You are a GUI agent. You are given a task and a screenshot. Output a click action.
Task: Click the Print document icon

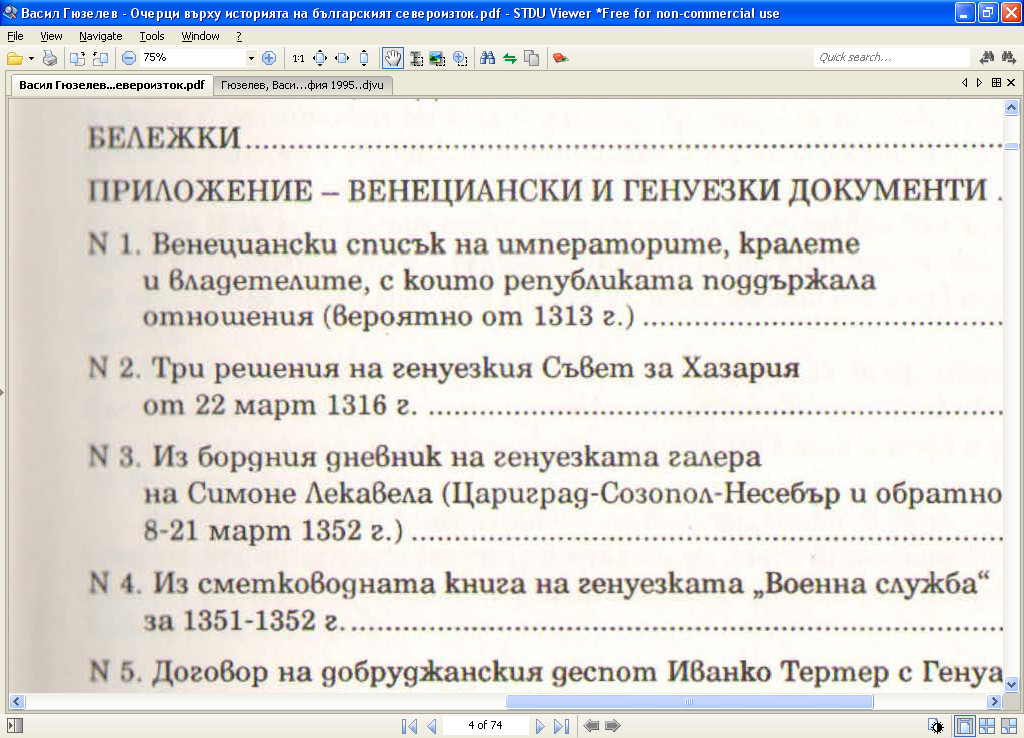(x=49, y=58)
